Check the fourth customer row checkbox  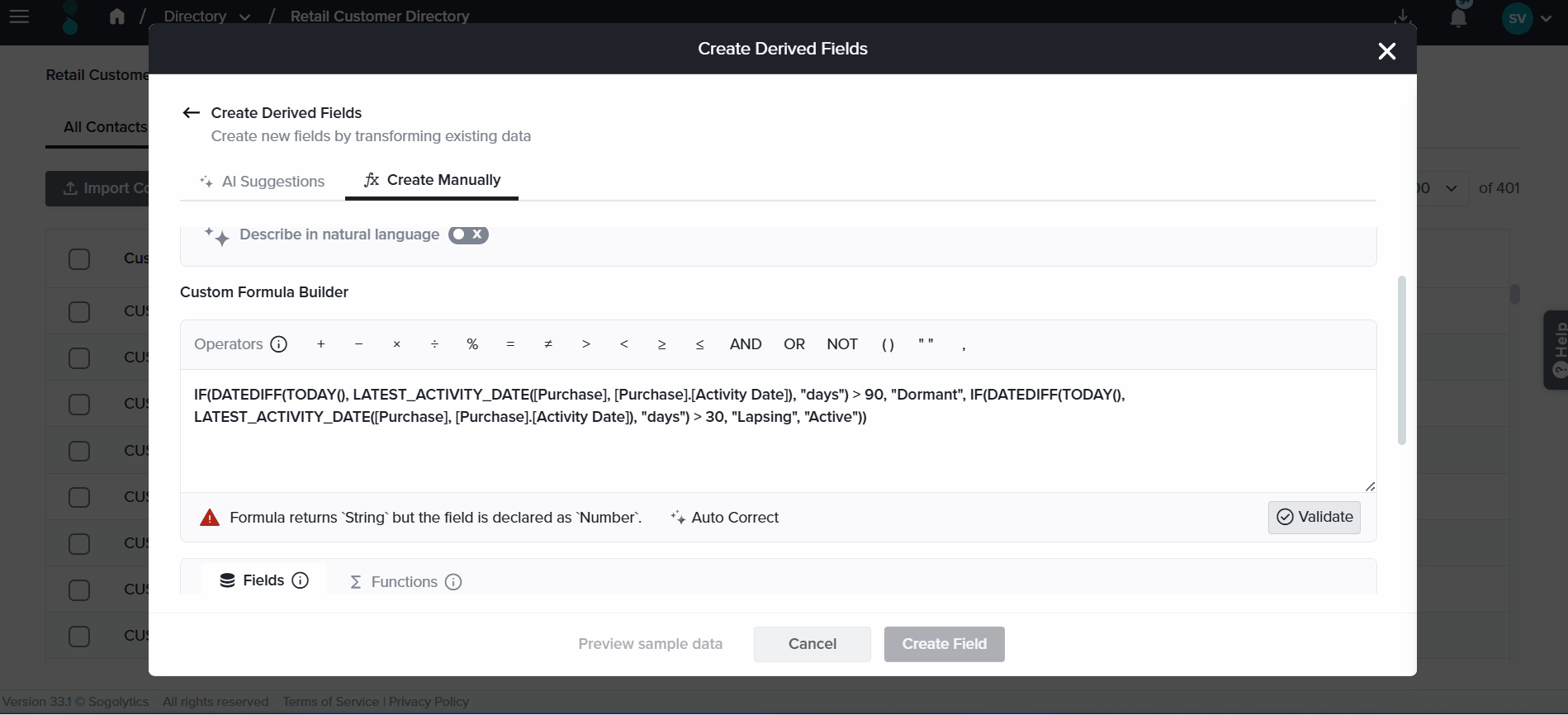pos(79,451)
